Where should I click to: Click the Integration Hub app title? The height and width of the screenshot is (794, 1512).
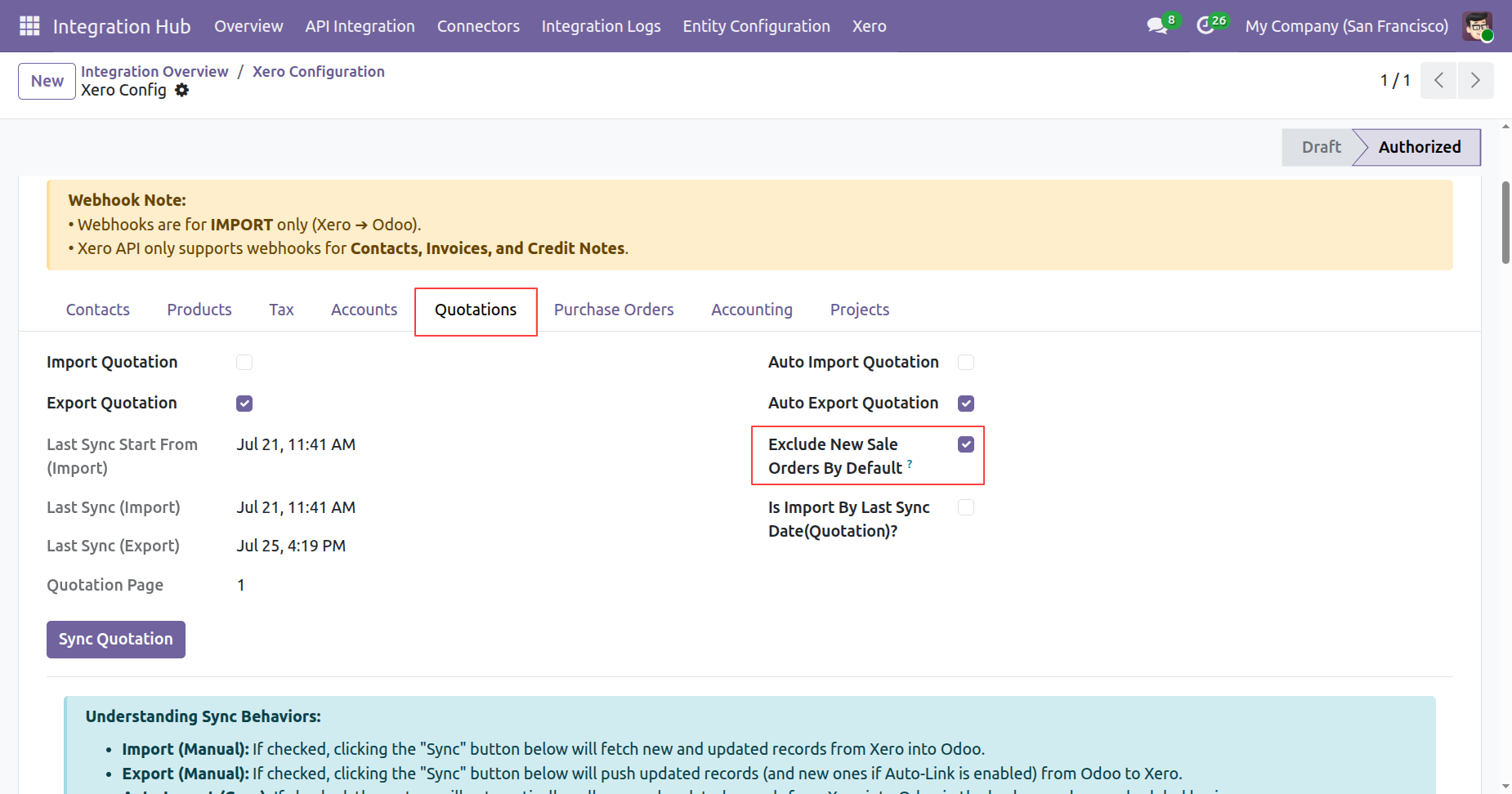[x=122, y=26]
